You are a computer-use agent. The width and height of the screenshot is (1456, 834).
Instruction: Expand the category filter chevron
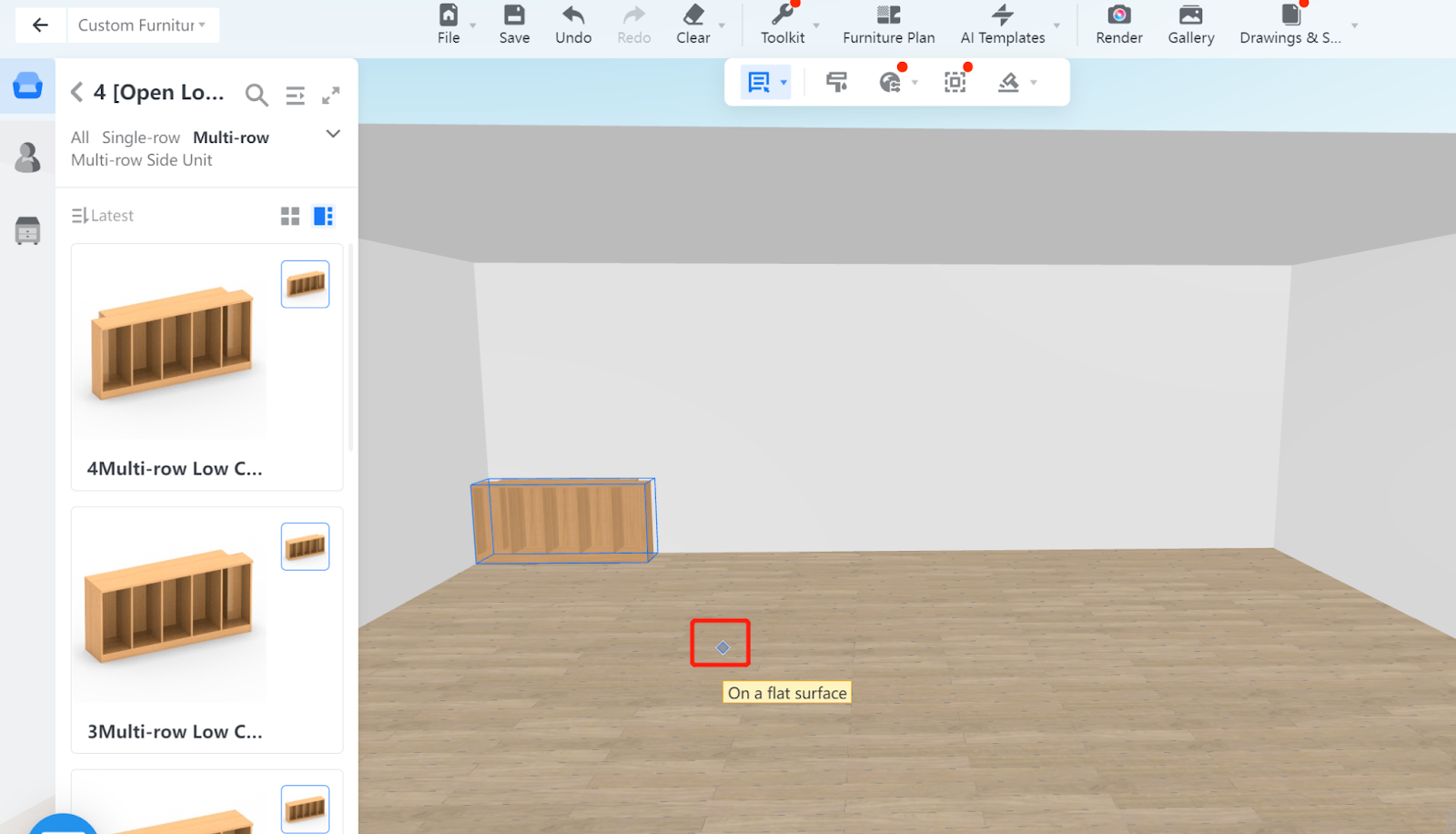click(333, 134)
